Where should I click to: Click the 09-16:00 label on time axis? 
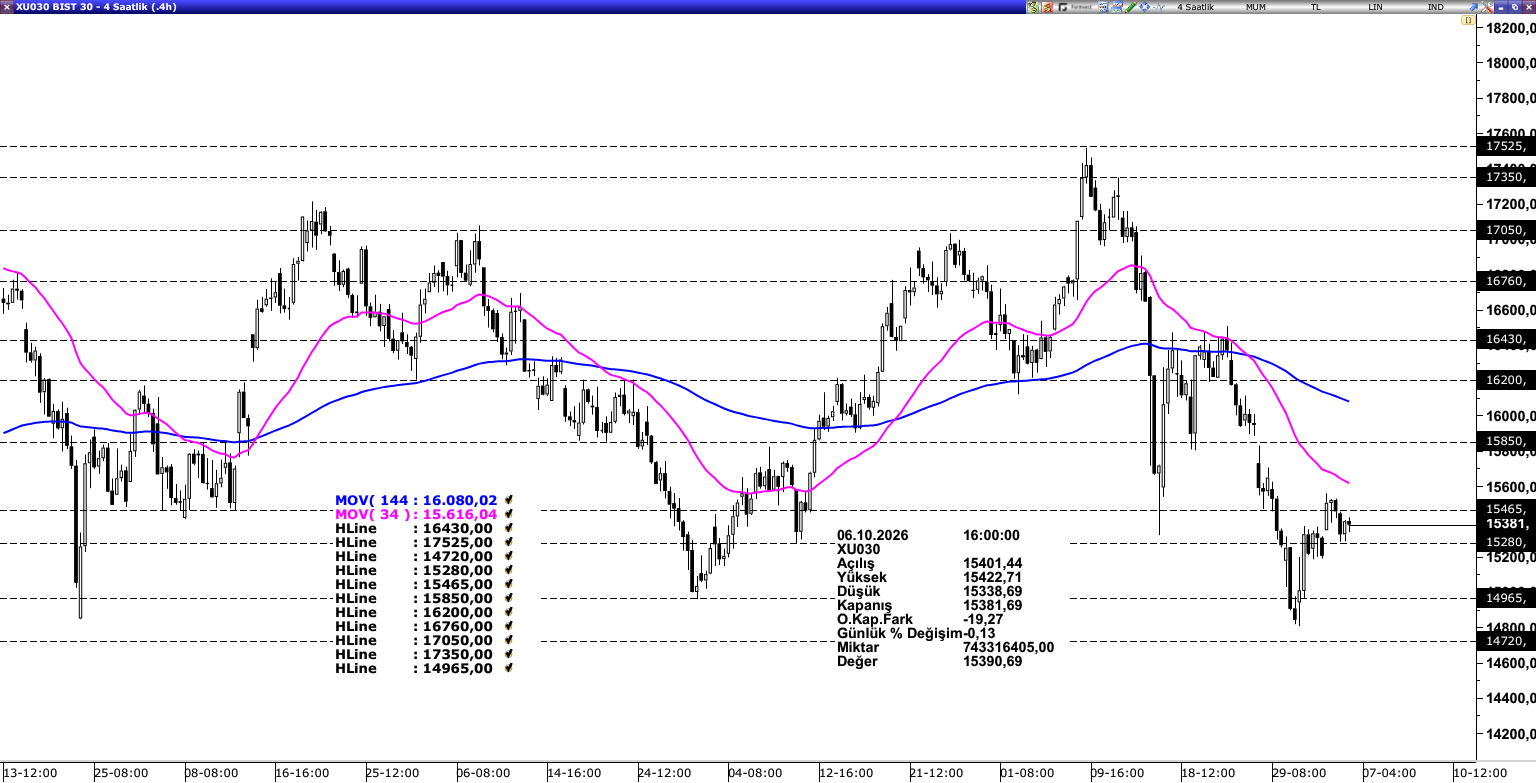(1117, 773)
